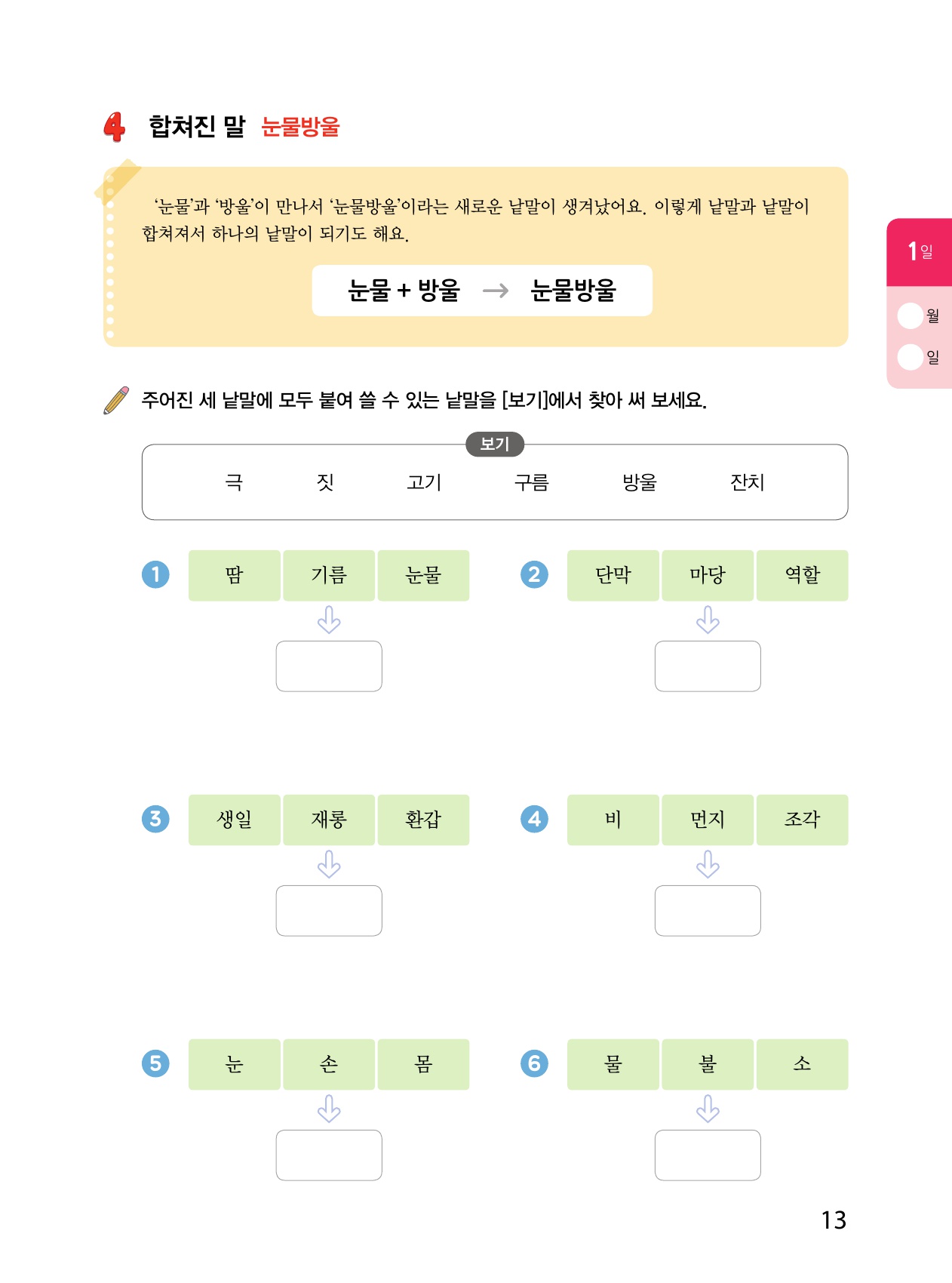Click the red 눈물방울 title text
952x1283 pixels.
coord(300,127)
